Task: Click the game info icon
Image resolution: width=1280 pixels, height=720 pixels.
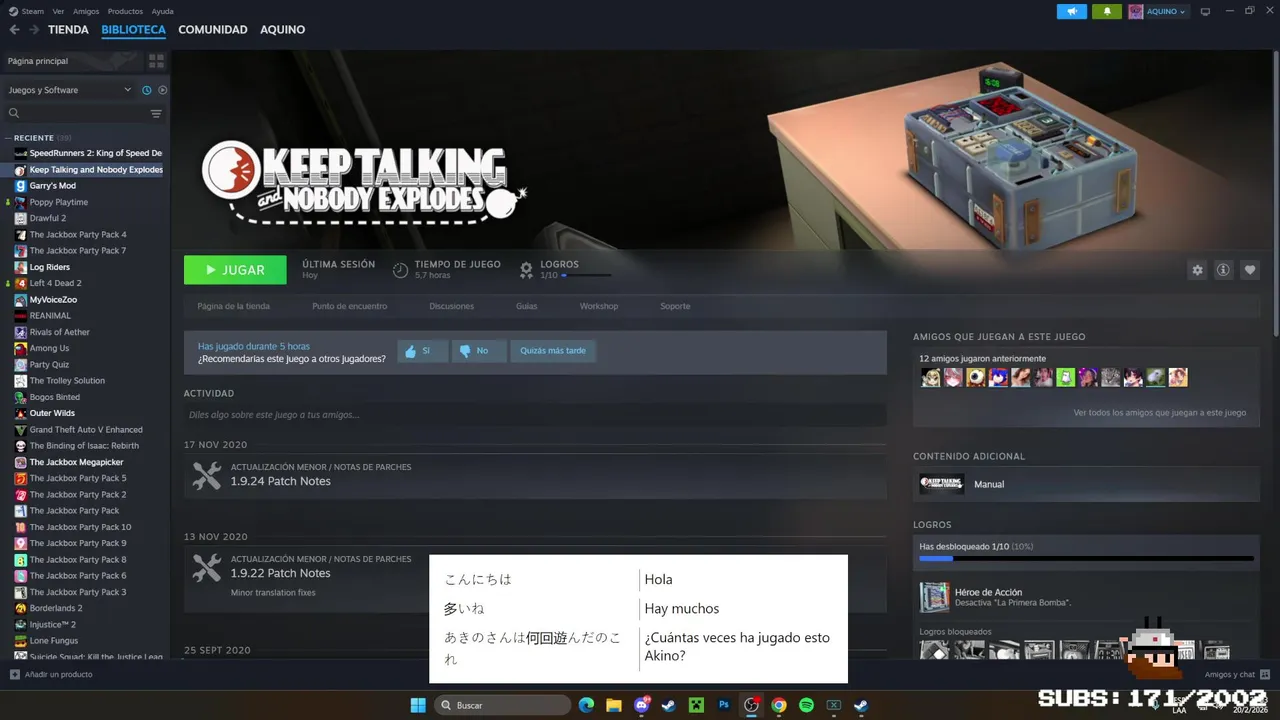Action: click(1223, 270)
